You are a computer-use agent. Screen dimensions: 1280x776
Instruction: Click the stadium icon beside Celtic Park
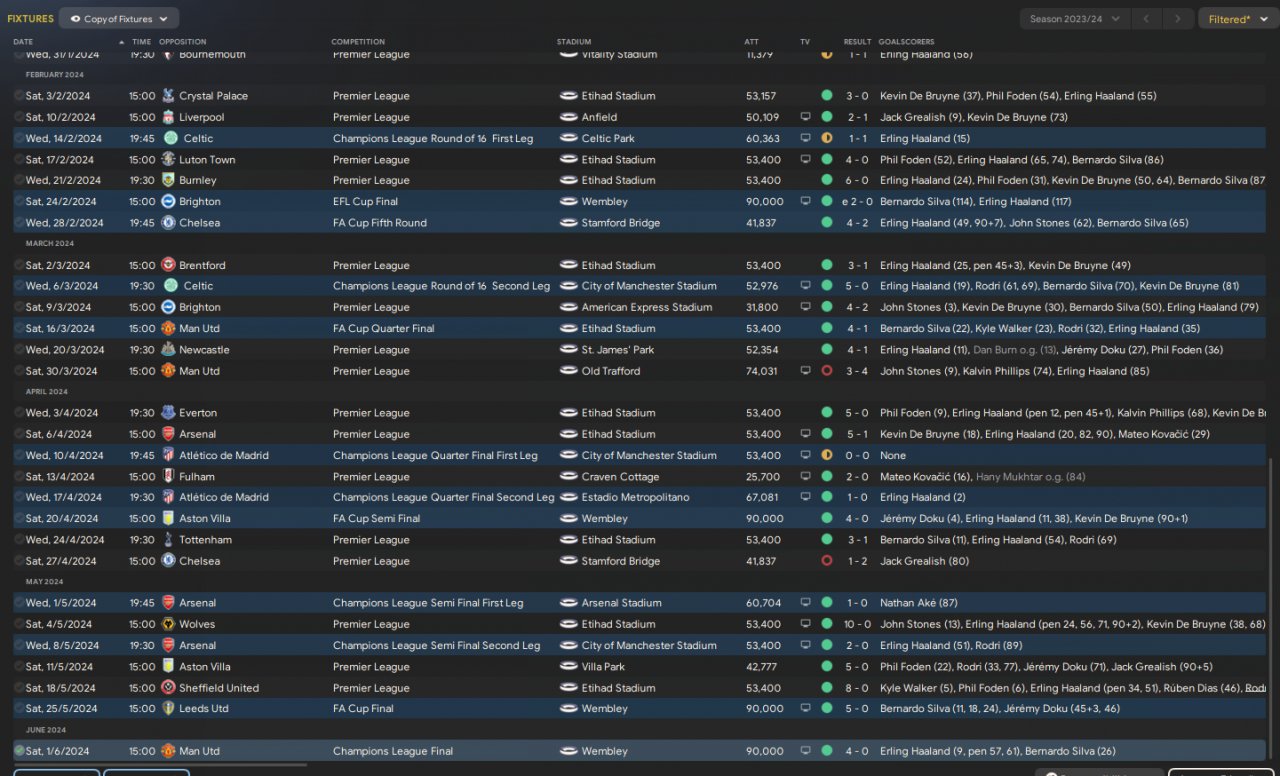(569, 138)
